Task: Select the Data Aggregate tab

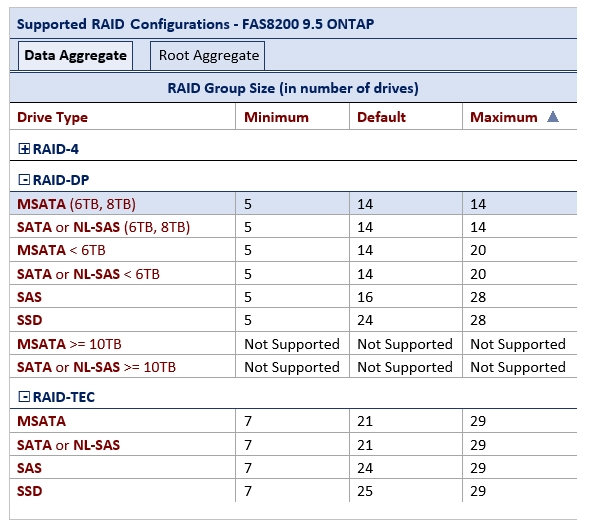Action: tap(76, 56)
